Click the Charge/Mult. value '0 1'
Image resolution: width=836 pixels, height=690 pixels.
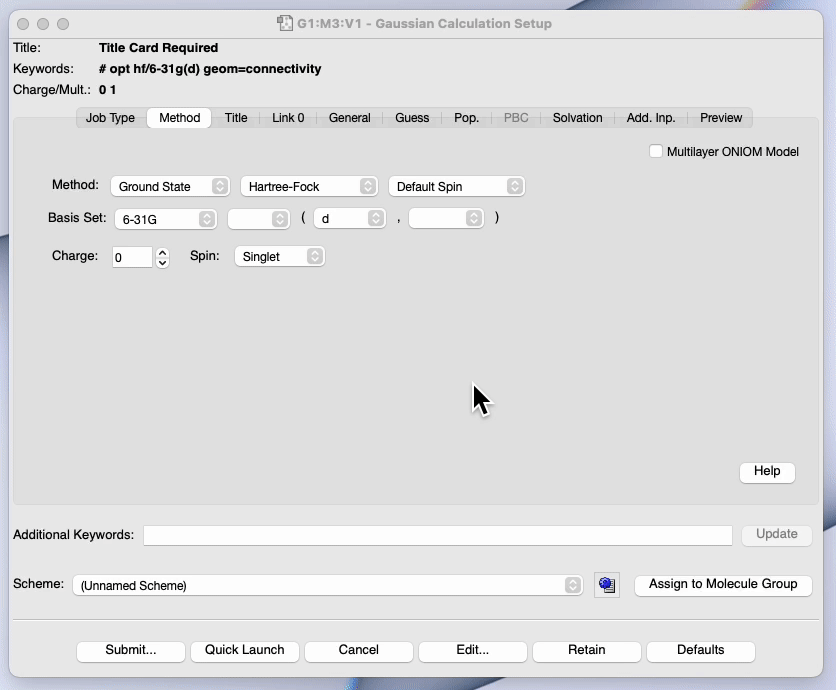[107, 90]
